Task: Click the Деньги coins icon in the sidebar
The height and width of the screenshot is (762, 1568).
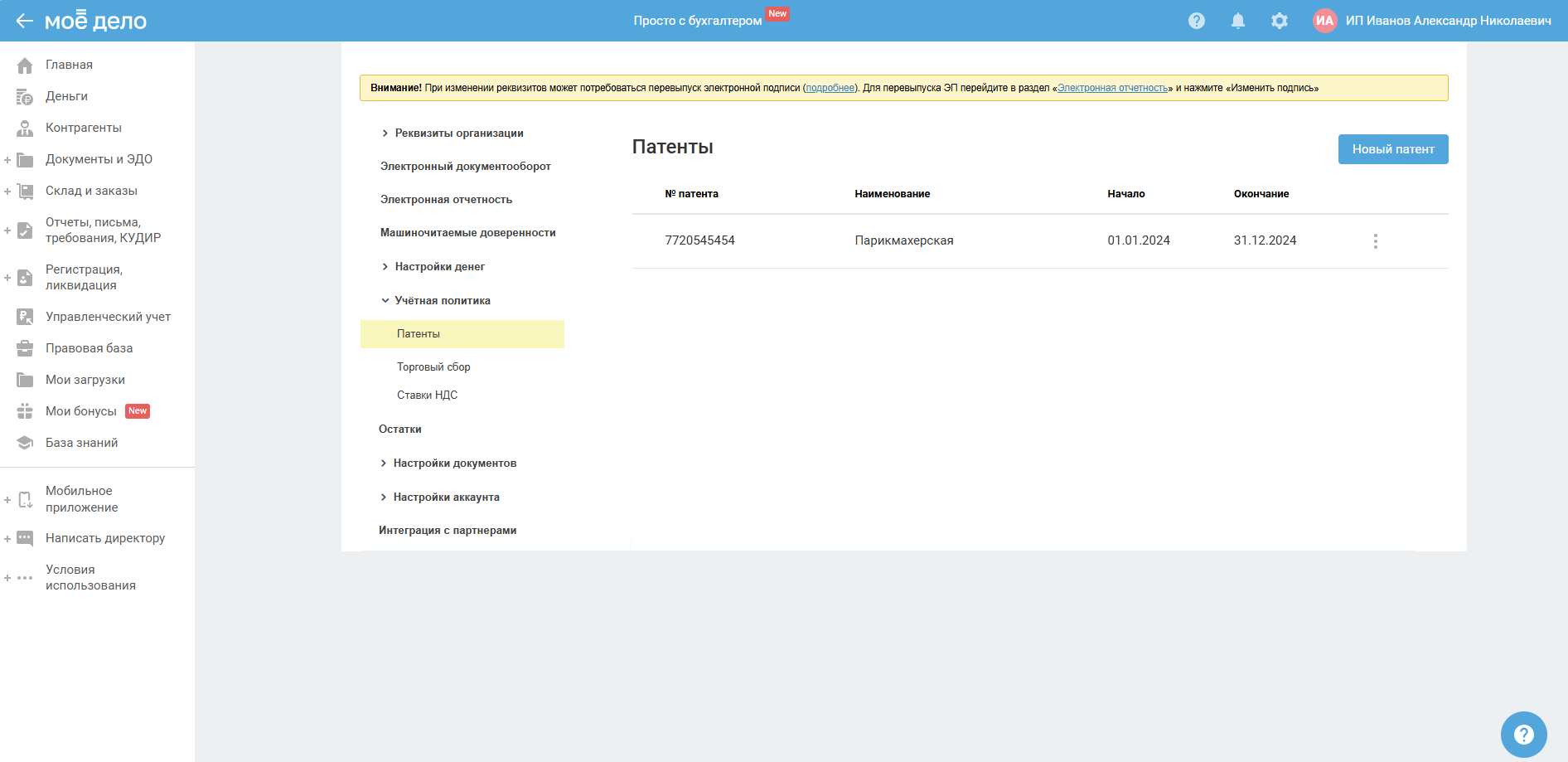Action: click(x=25, y=97)
